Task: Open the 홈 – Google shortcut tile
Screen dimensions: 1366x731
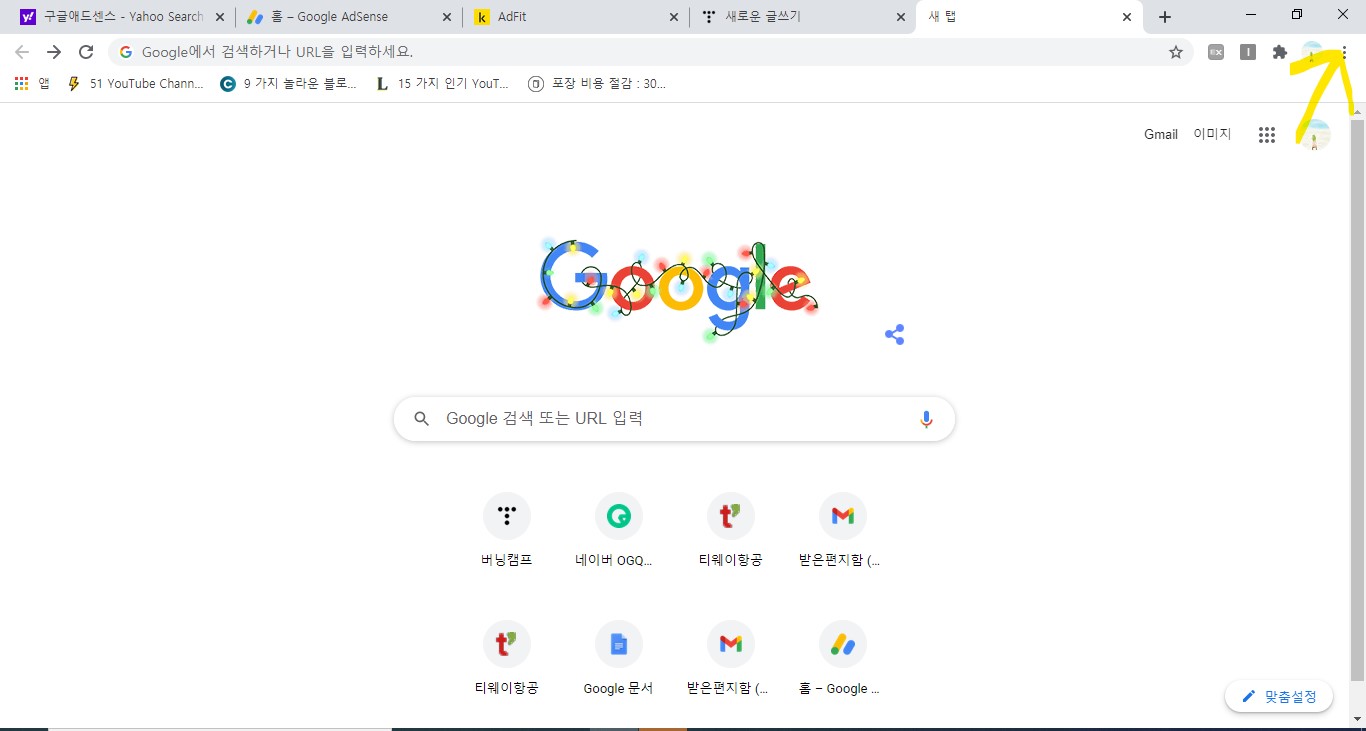Action: pos(843,658)
